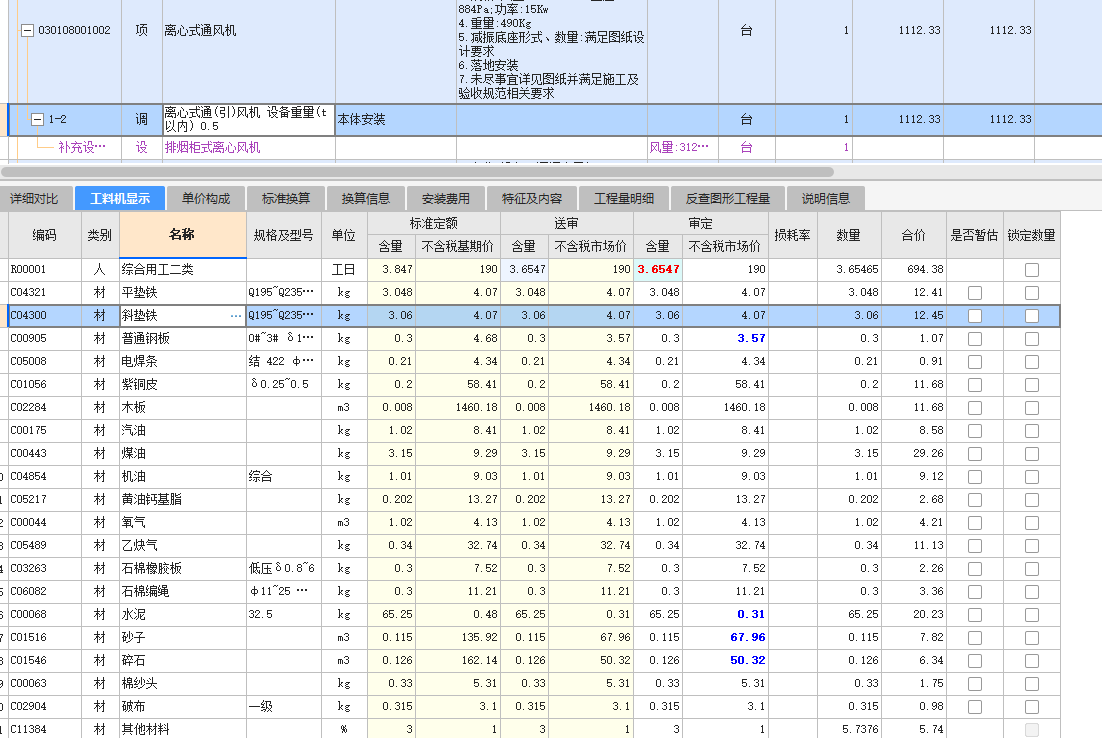Switch to the 详细对比 tab

[34, 199]
